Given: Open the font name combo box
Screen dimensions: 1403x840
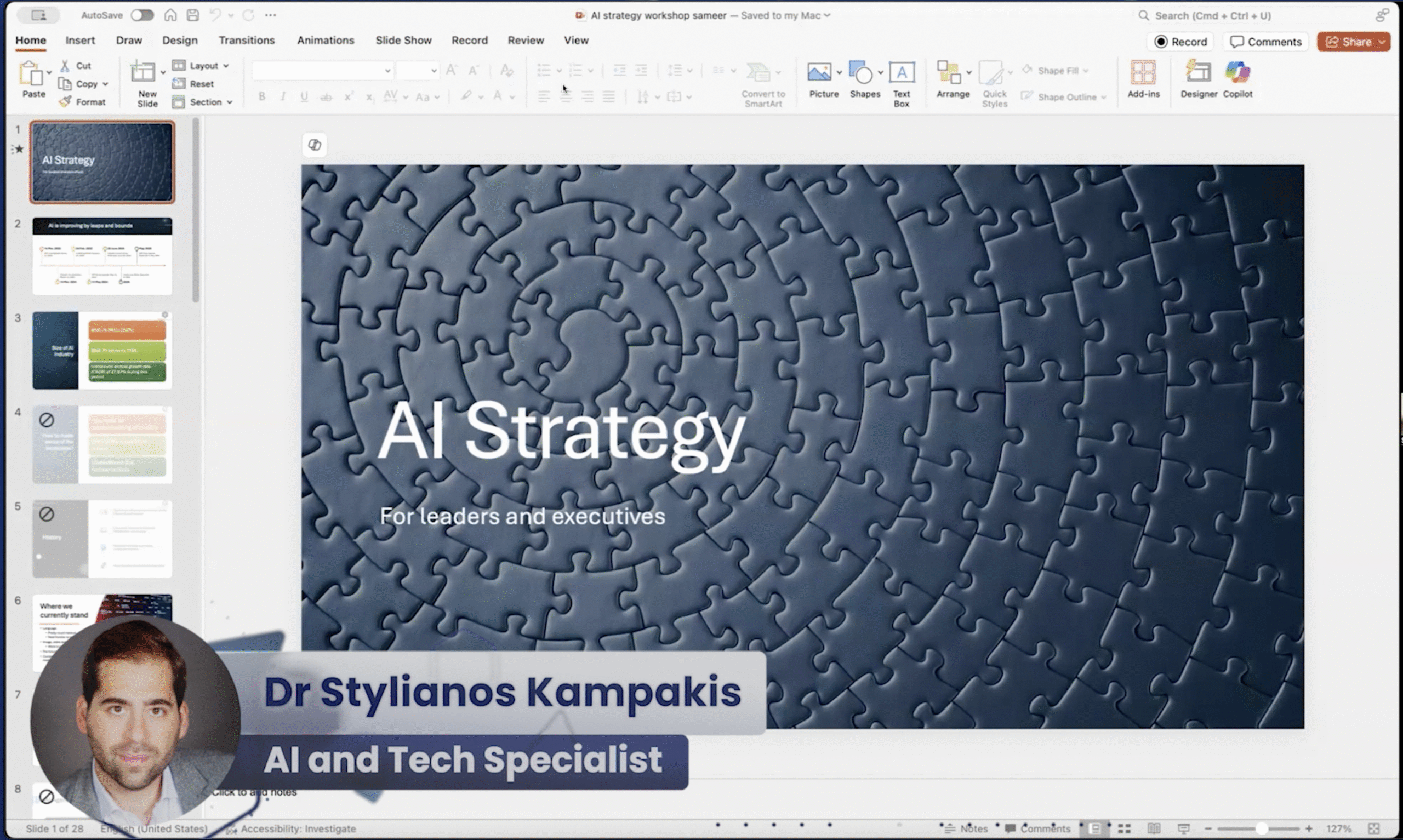Looking at the screenshot, I should point(322,71).
